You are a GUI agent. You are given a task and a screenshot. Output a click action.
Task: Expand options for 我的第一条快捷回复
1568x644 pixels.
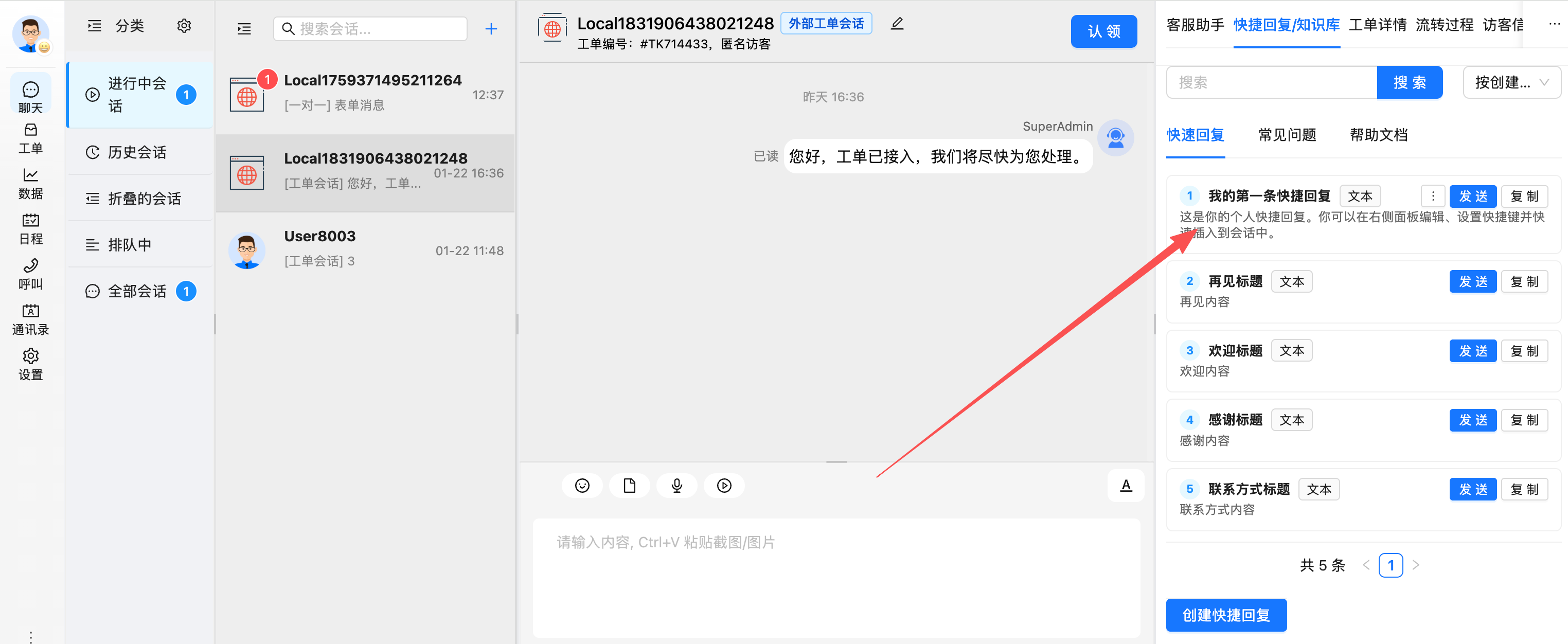1433,196
